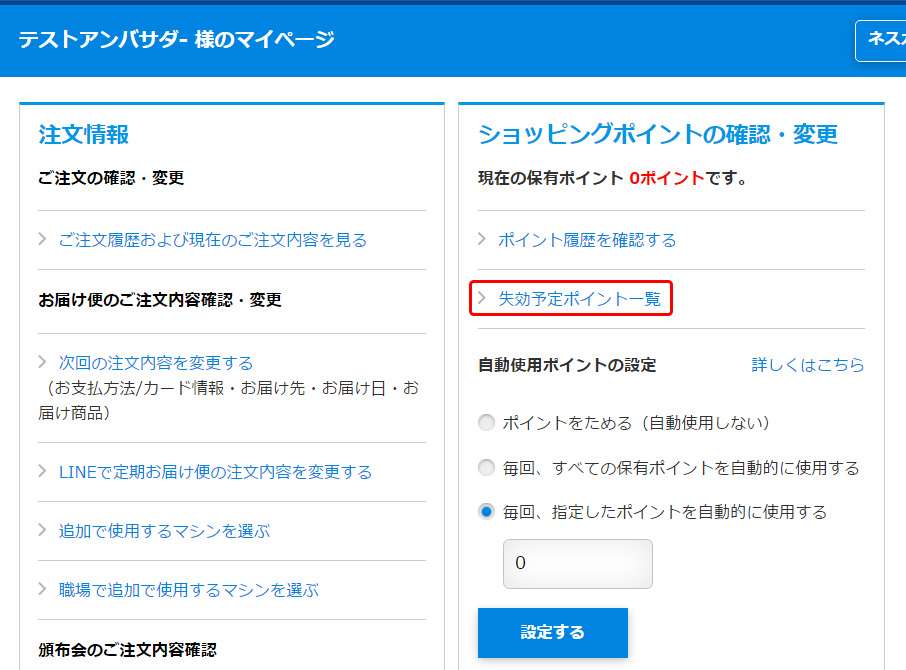Open 次回の注文内容を変更する link

point(155,363)
